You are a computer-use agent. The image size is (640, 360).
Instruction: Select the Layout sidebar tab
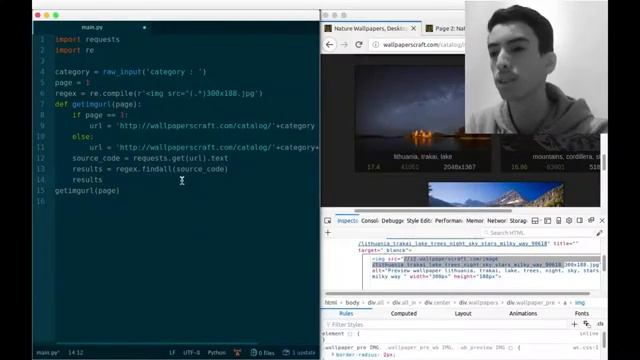pos(463,313)
